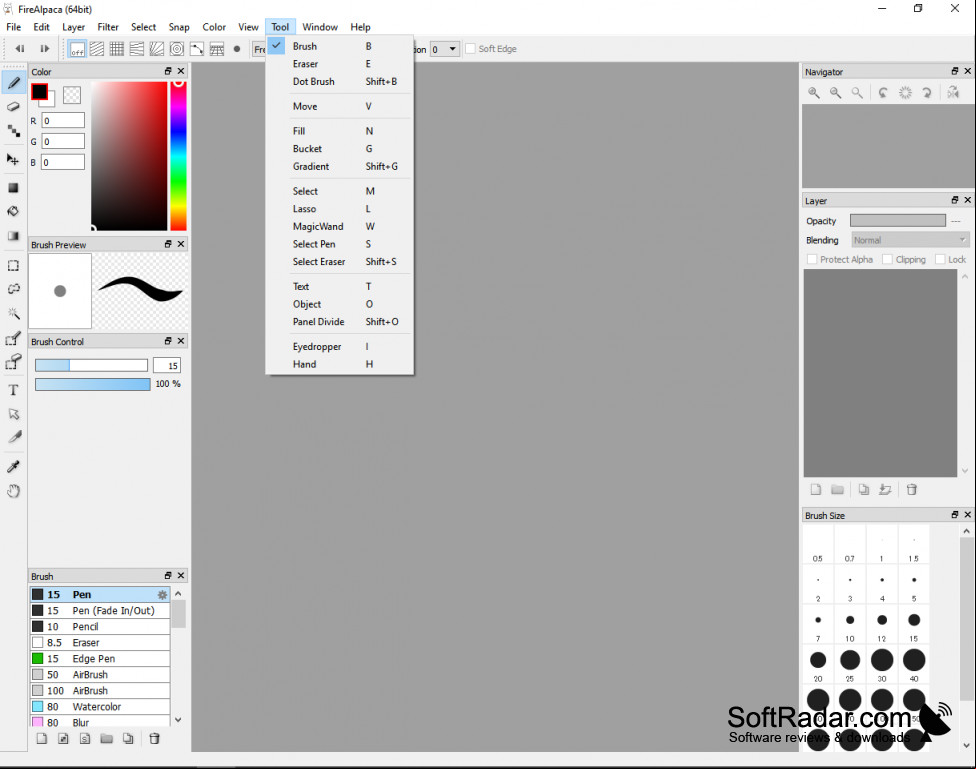
Task: Float the Brush Control panel
Action: [x=168, y=341]
